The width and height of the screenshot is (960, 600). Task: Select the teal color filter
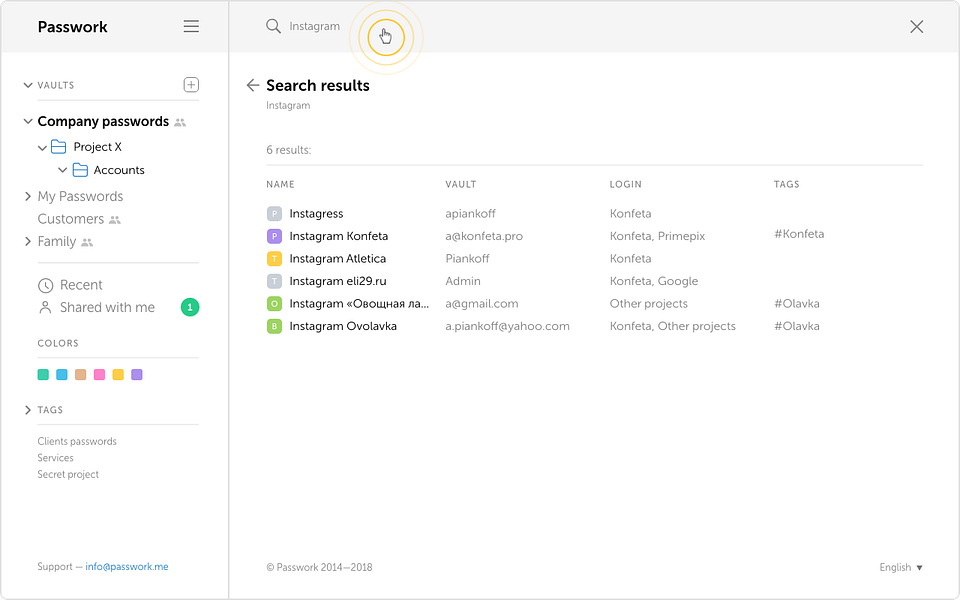43,375
